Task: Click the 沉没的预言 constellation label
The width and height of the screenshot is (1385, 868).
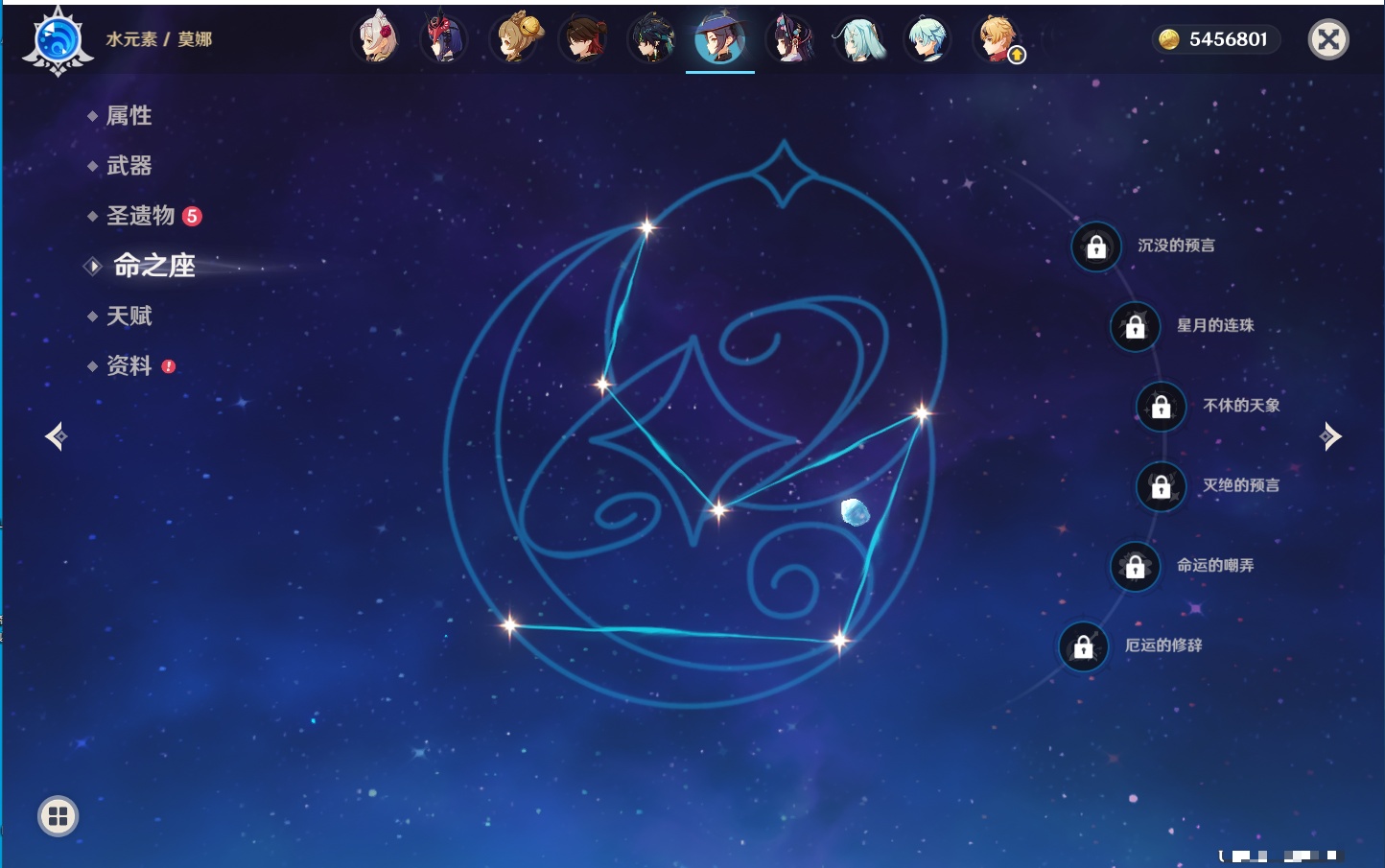Action: click(1176, 246)
